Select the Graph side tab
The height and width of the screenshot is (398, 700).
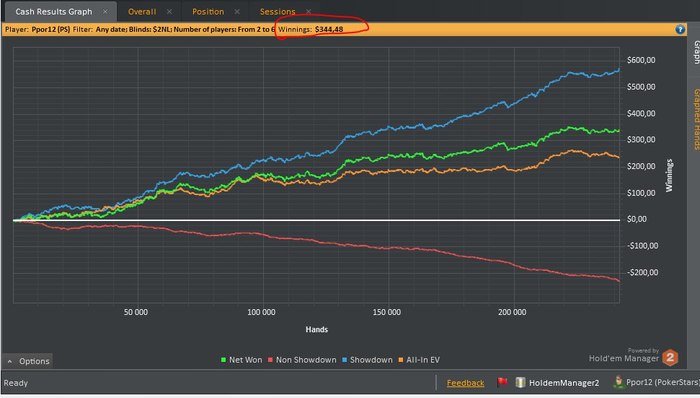[696, 53]
